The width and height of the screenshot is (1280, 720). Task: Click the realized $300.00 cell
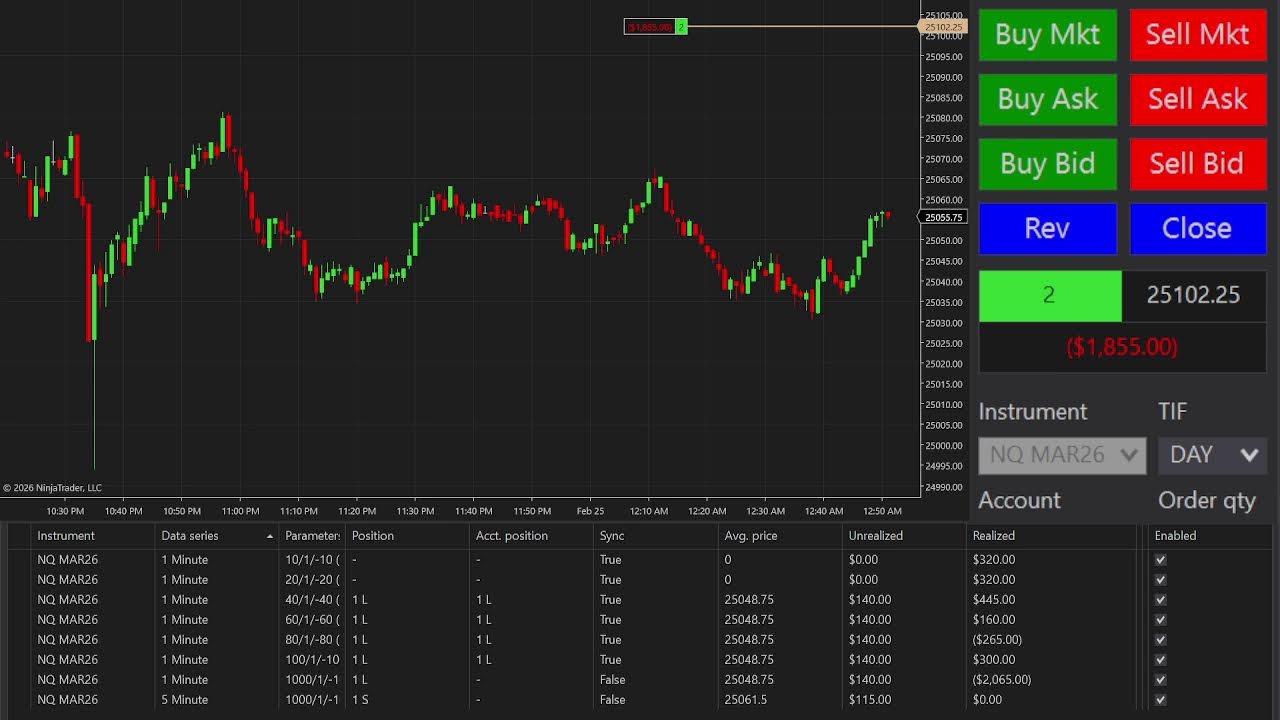(1052, 660)
